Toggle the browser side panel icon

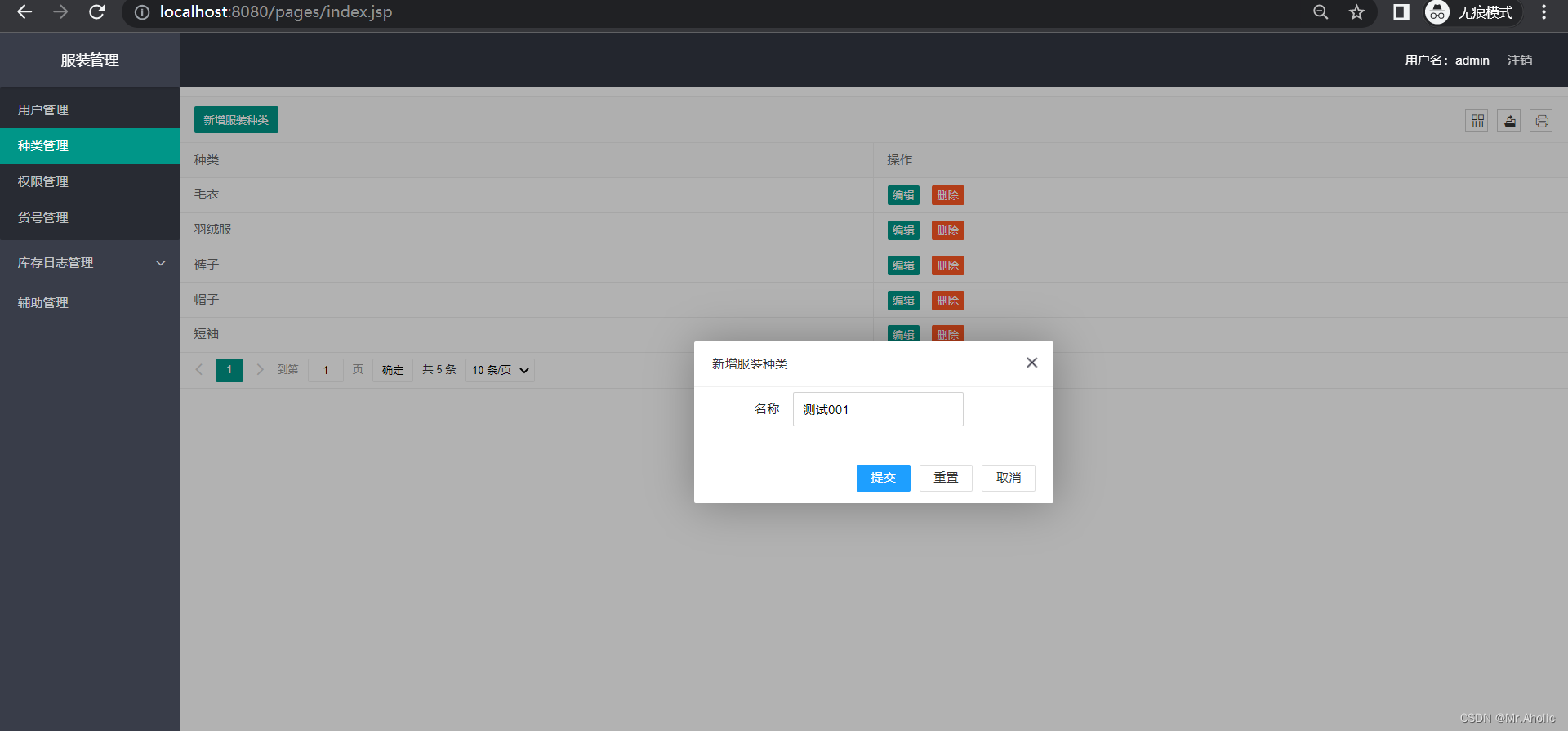[x=1401, y=12]
